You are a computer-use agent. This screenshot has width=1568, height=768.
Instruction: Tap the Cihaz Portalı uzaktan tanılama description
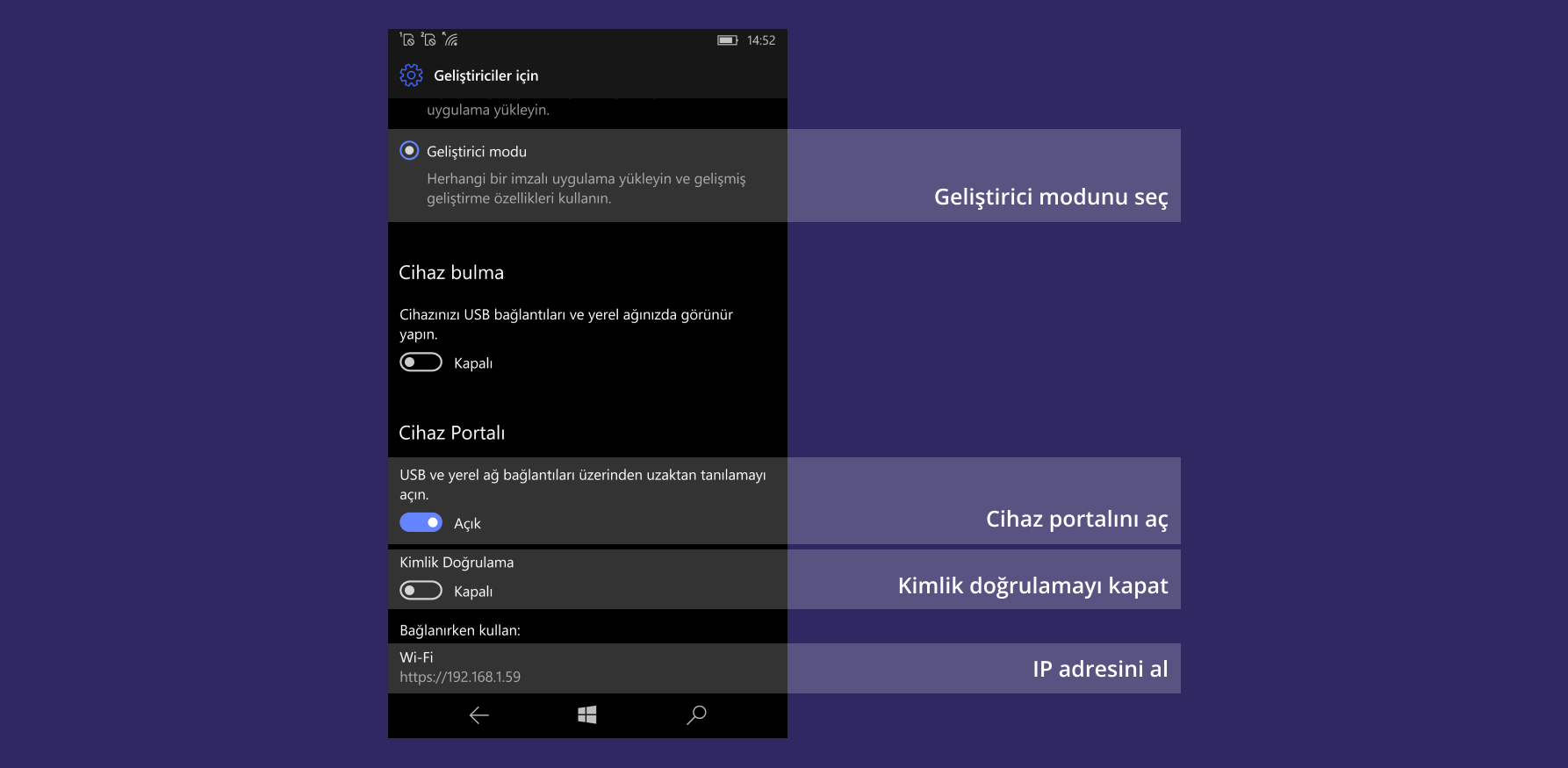[x=583, y=484]
